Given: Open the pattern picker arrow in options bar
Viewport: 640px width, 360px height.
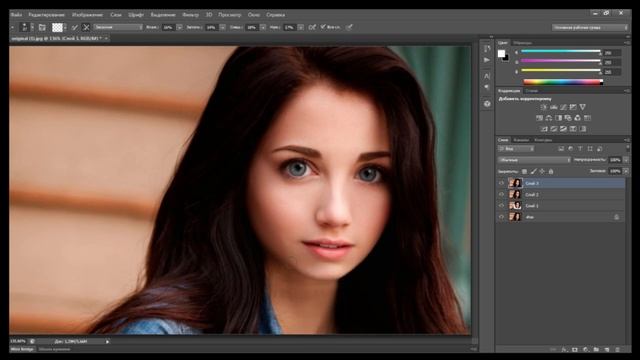Looking at the screenshot, I should pyautogui.click(x=65, y=27).
